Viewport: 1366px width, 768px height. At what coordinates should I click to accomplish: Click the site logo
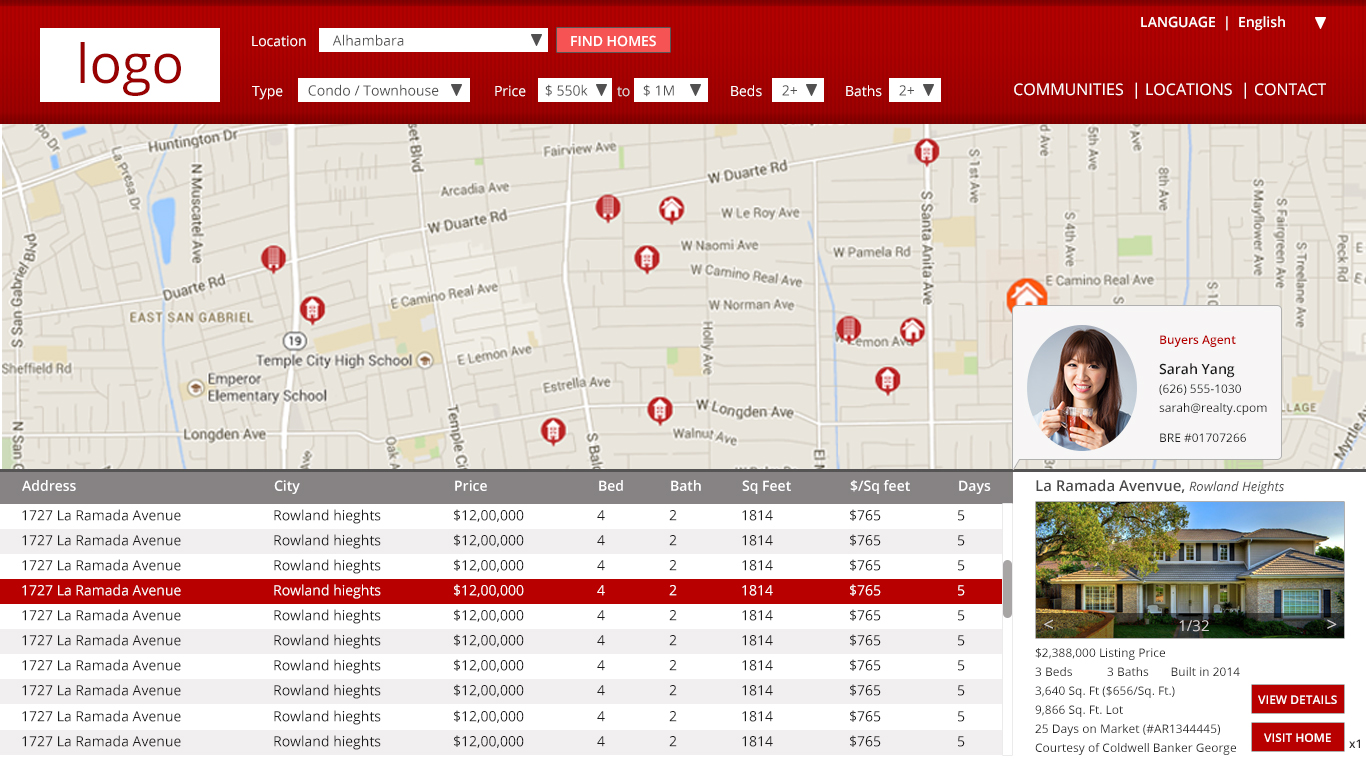129,64
